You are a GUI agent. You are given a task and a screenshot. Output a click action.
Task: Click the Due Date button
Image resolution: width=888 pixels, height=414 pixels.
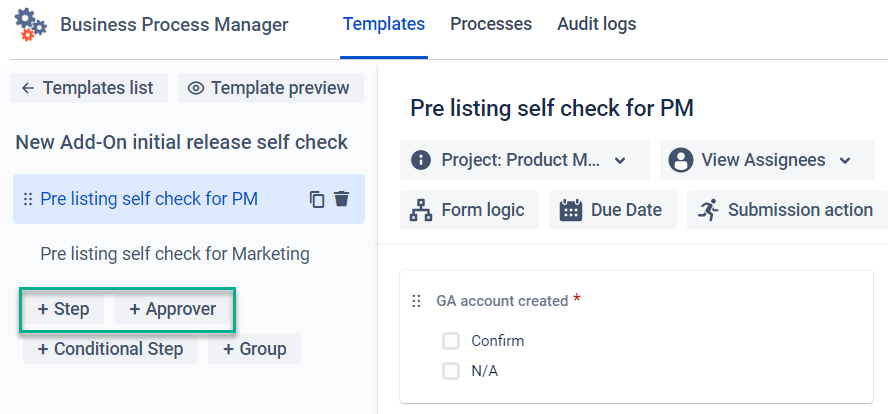click(612, 210)
